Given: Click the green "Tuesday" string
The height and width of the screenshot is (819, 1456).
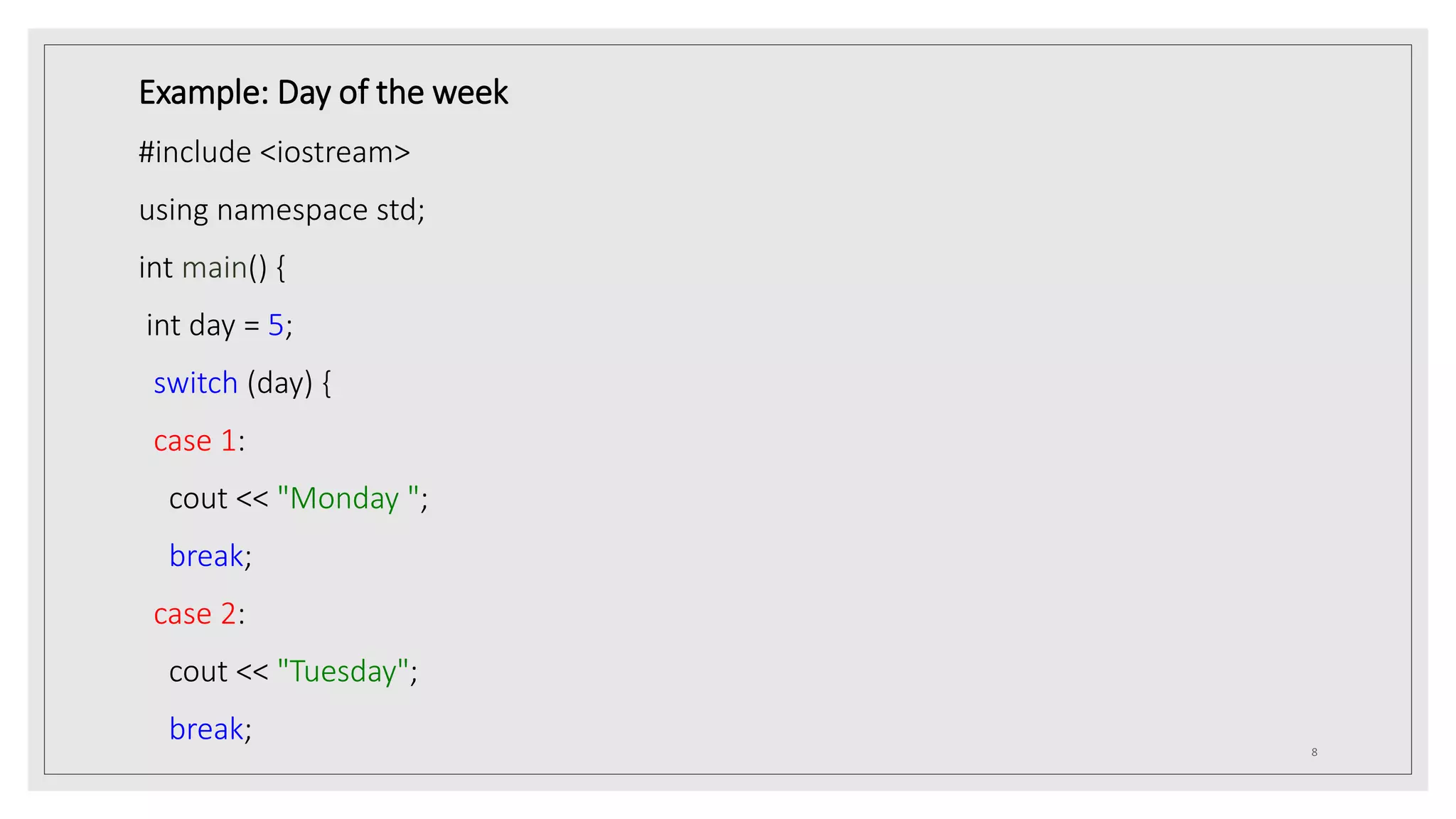Looking at the screenshot, I should pos(343,670).
